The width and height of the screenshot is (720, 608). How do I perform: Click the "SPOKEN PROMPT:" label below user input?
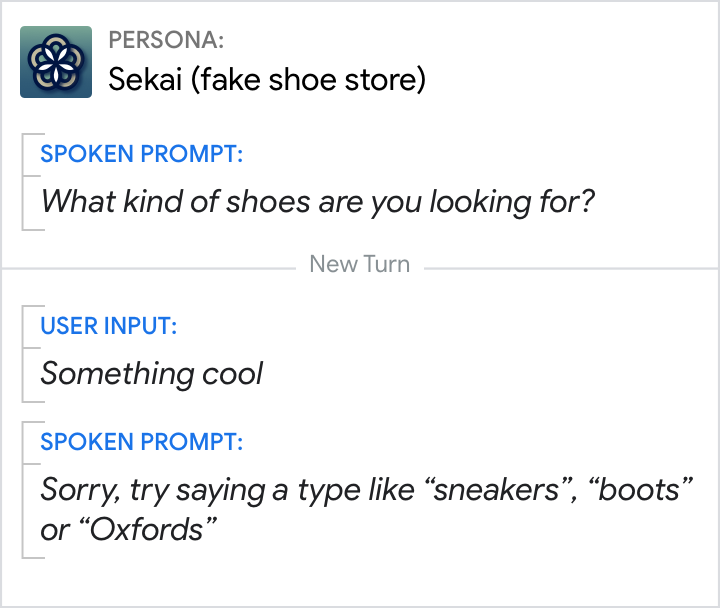coord(141,443)
